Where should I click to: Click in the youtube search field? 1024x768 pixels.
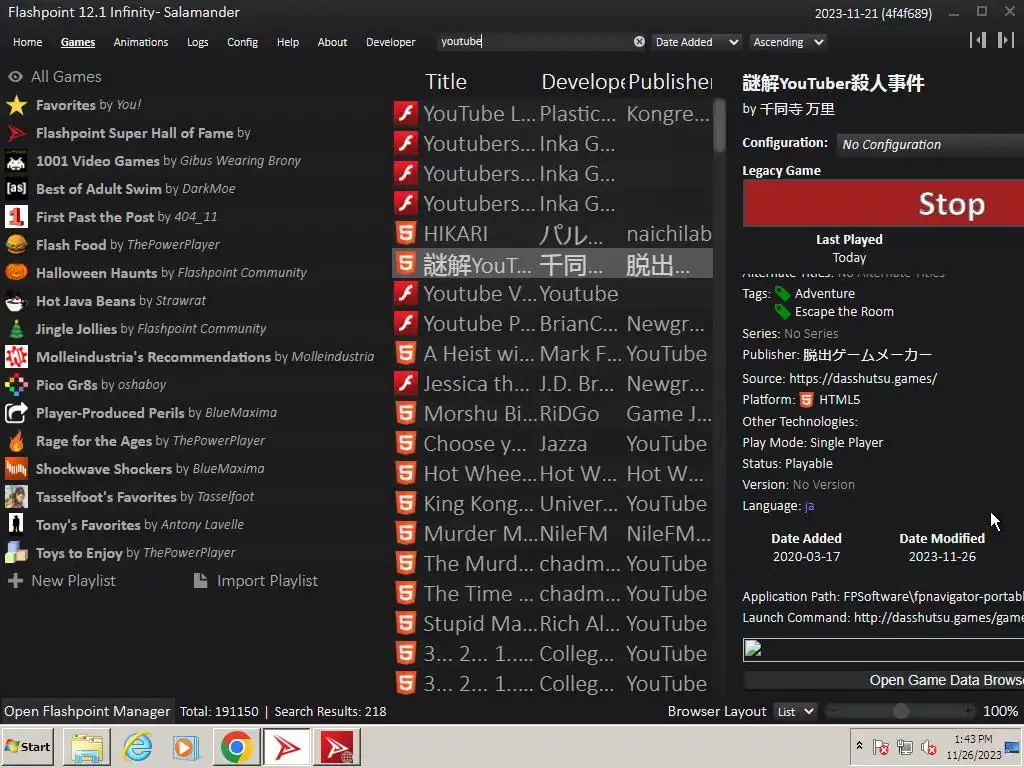click(x=534, y=41)
